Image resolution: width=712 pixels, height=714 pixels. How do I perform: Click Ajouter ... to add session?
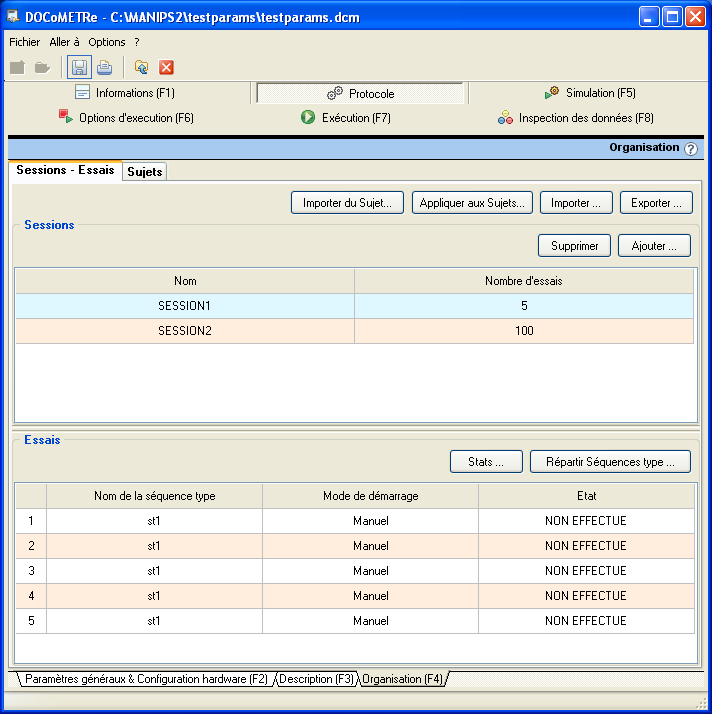click(x=654, y=246)
